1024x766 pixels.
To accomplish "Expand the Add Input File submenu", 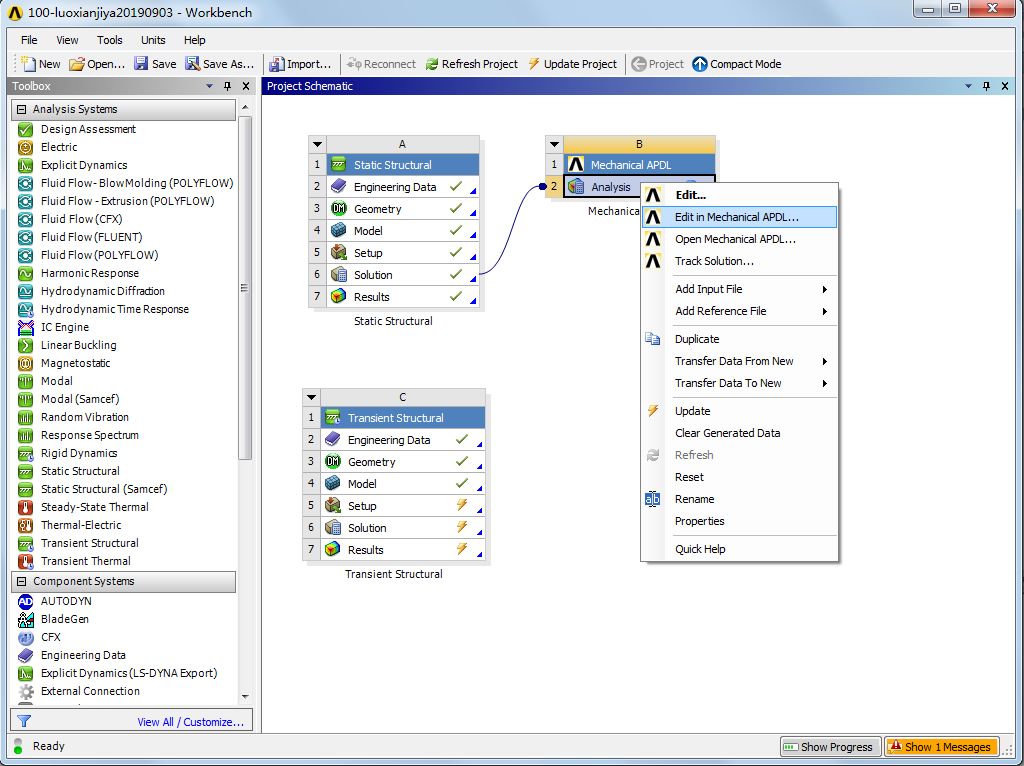I will 825,289.
